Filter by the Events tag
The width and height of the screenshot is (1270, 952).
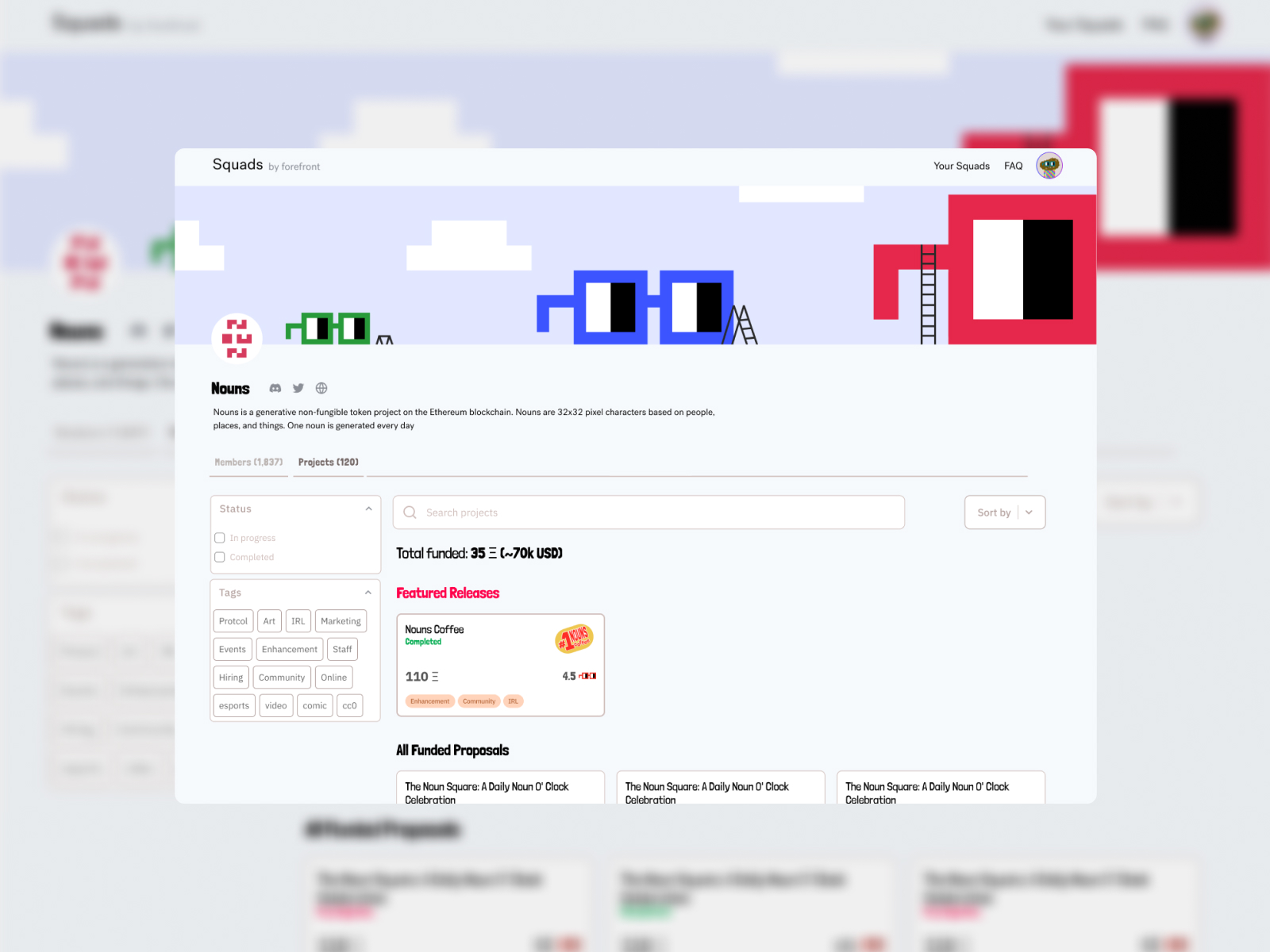click(233, 649)
